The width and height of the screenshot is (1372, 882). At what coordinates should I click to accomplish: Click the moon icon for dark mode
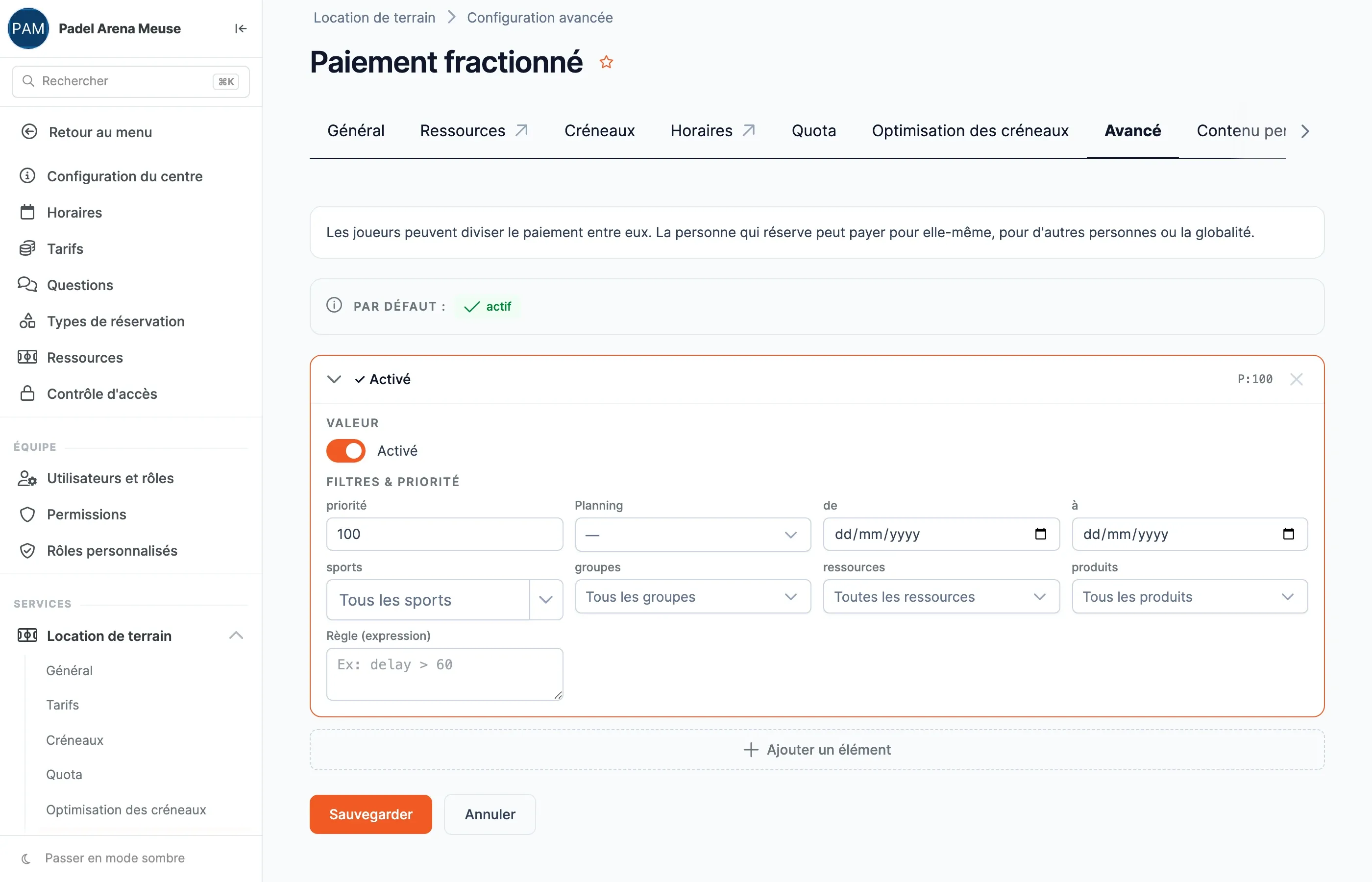(26, 858)
